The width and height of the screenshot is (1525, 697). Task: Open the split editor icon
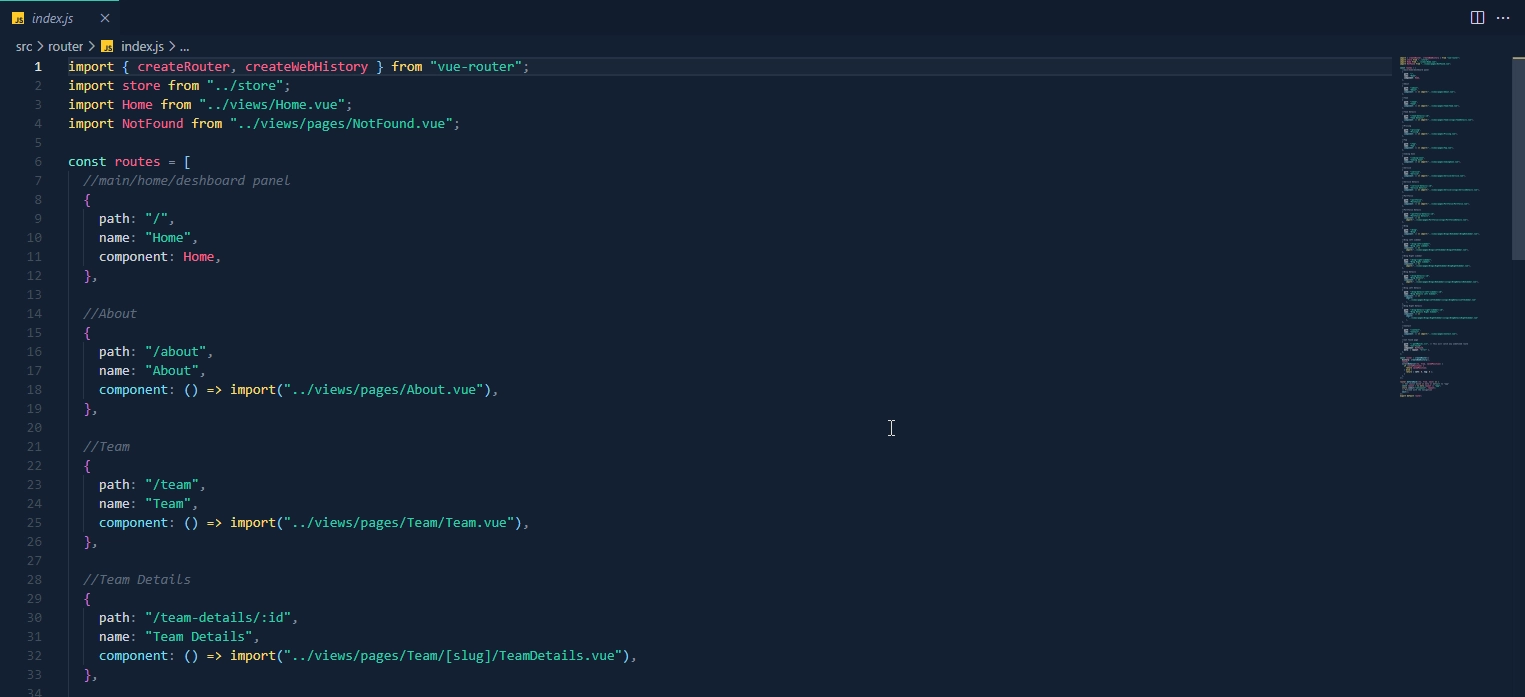[1477, 17]
